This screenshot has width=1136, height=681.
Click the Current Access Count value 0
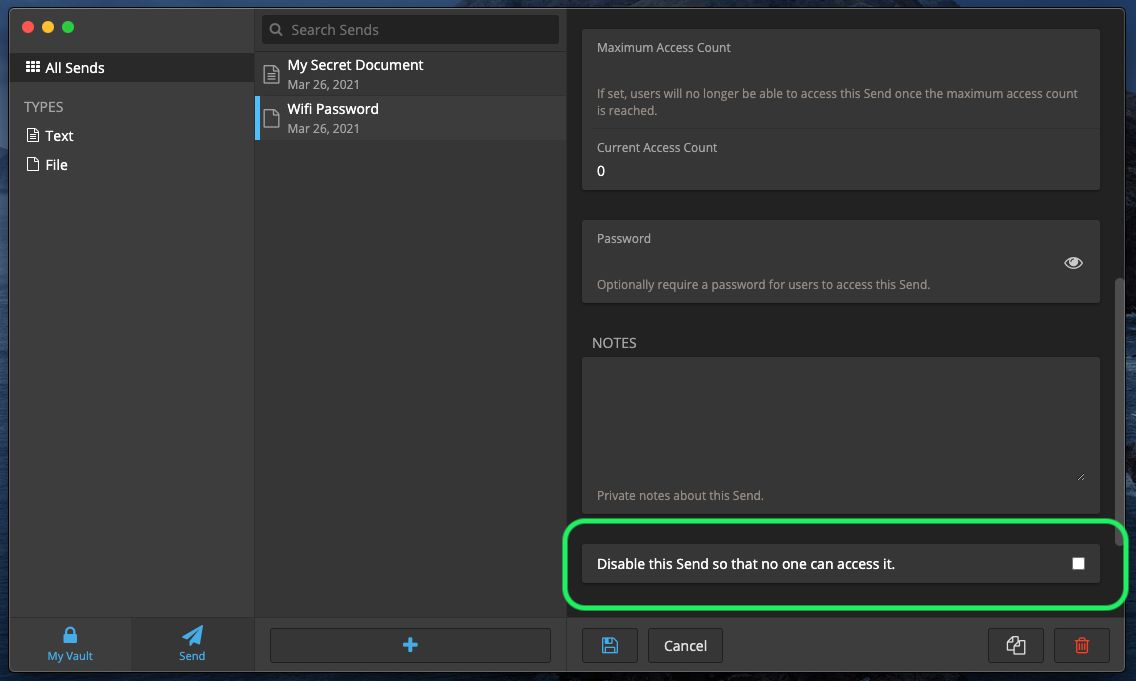coord(601,171)
